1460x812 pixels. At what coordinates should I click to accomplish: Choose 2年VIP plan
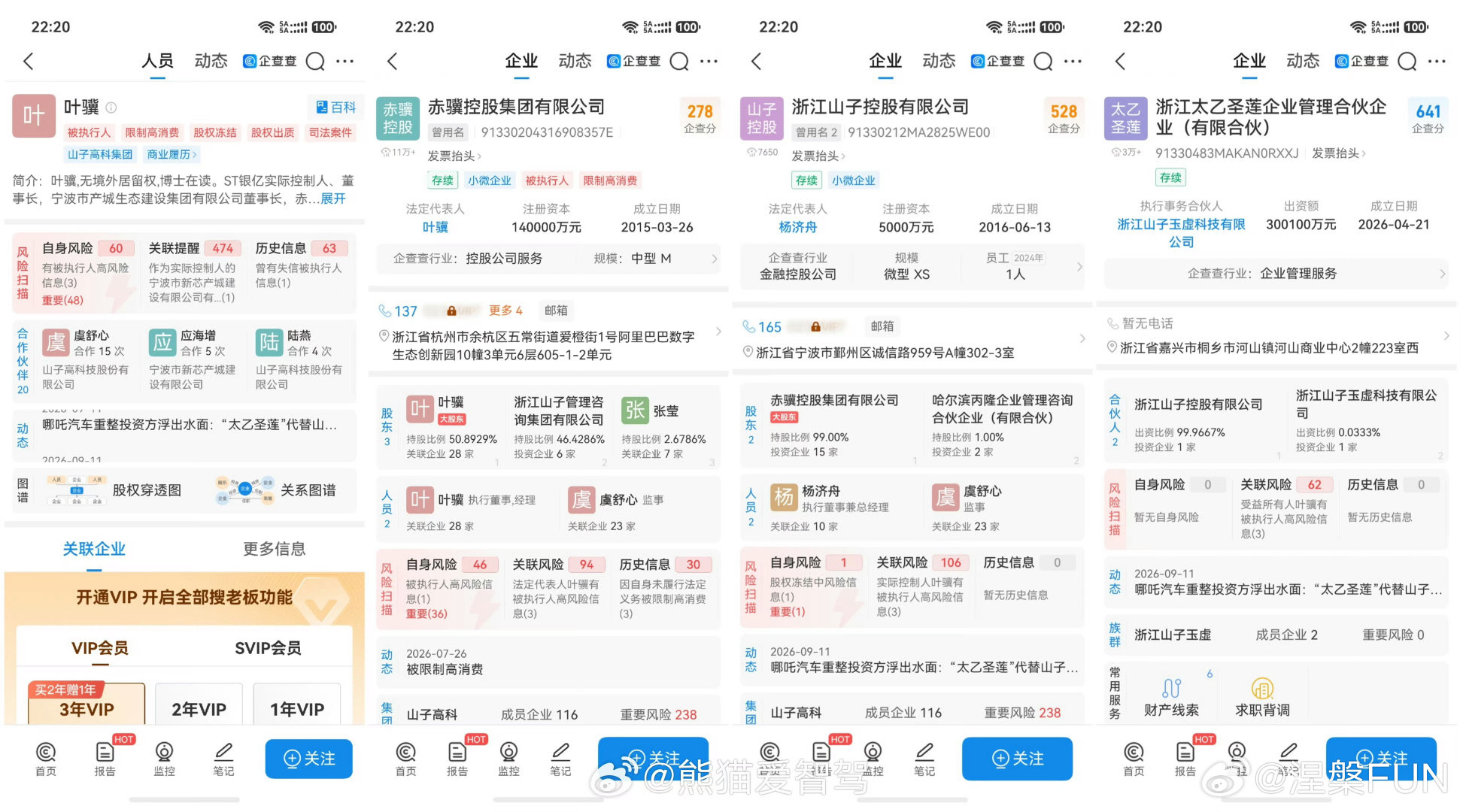(x=199, y=704)
